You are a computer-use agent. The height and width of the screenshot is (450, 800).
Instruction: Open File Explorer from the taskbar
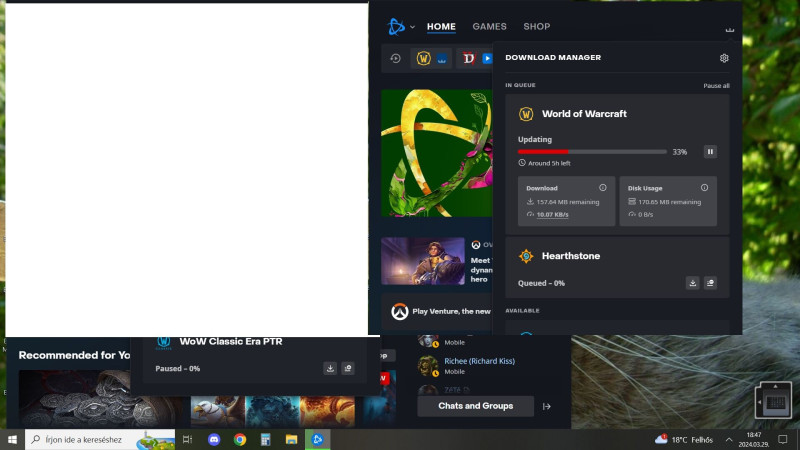(x=291, y=439)
